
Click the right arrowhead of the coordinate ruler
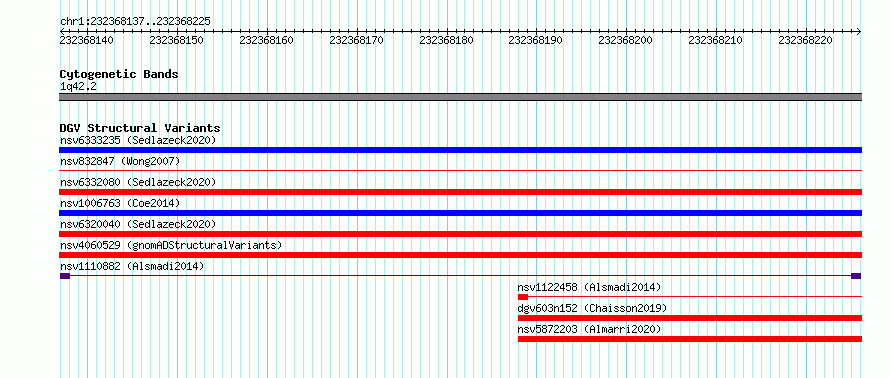[x=859, y=31]
